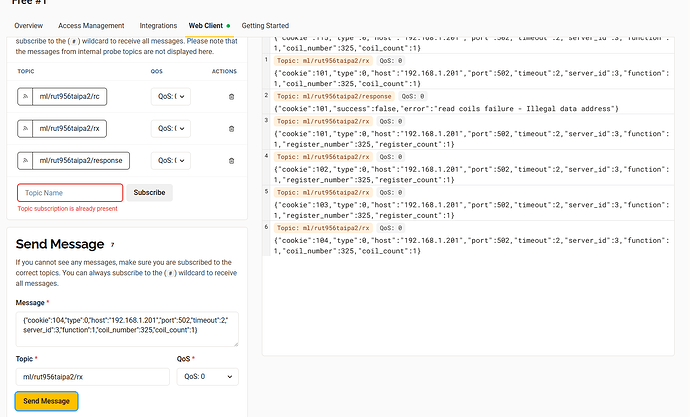
Task: Switch to the Overview tab
Action: [x=29, y=24]
